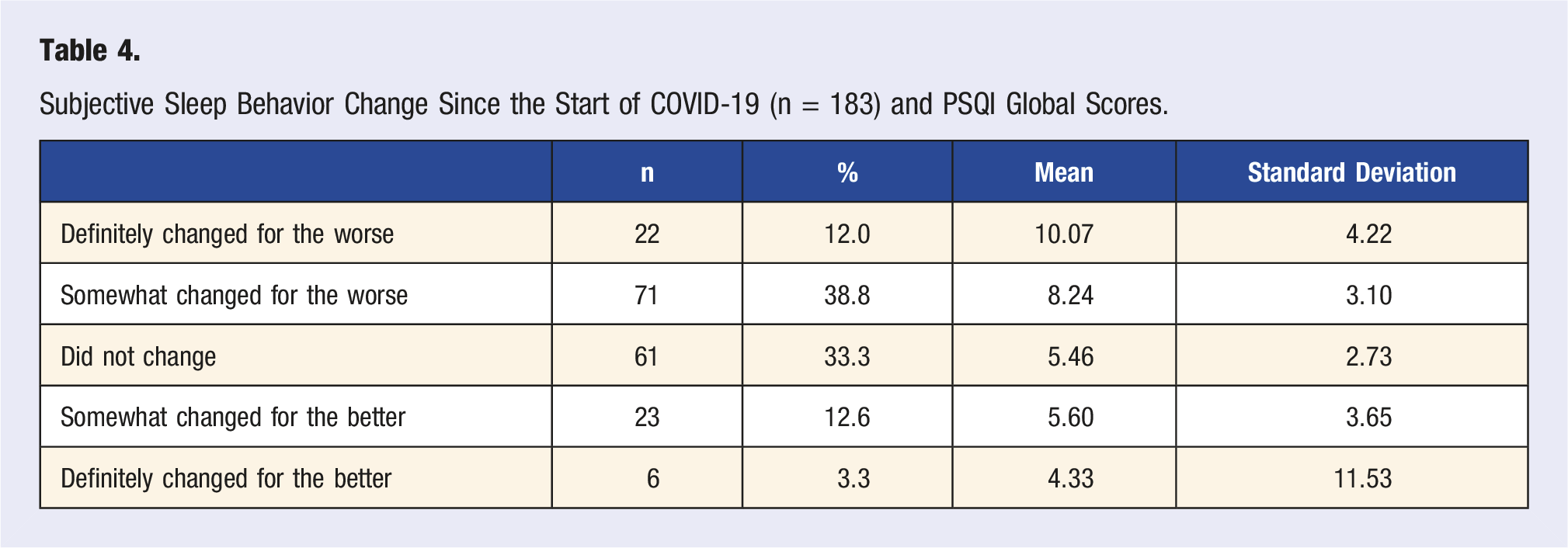Viewport: 1568px width, 548px height.
Task: Select the table caption about PSQI Global Scores
Action: coord(603,104)
